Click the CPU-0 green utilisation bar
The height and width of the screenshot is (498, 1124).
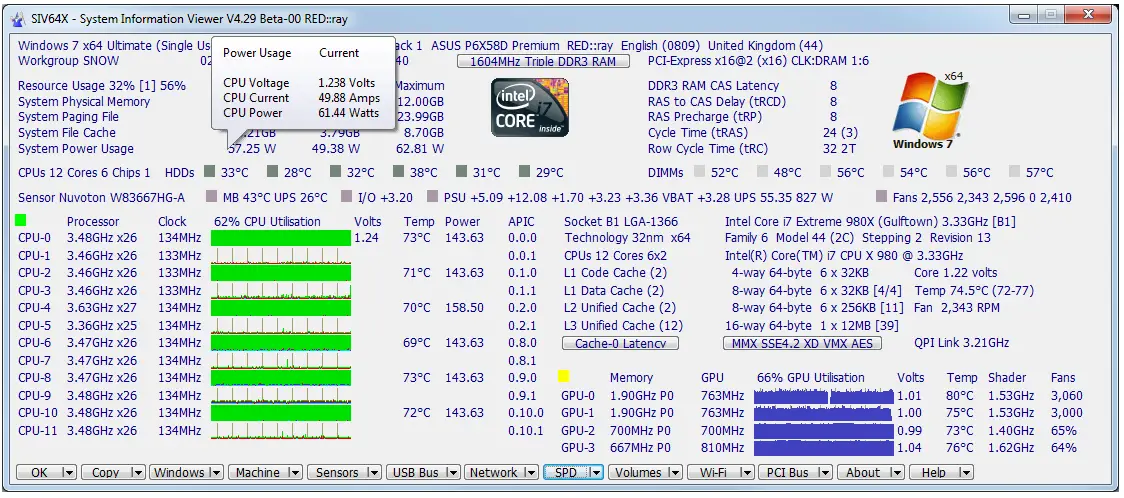(281, 238)
